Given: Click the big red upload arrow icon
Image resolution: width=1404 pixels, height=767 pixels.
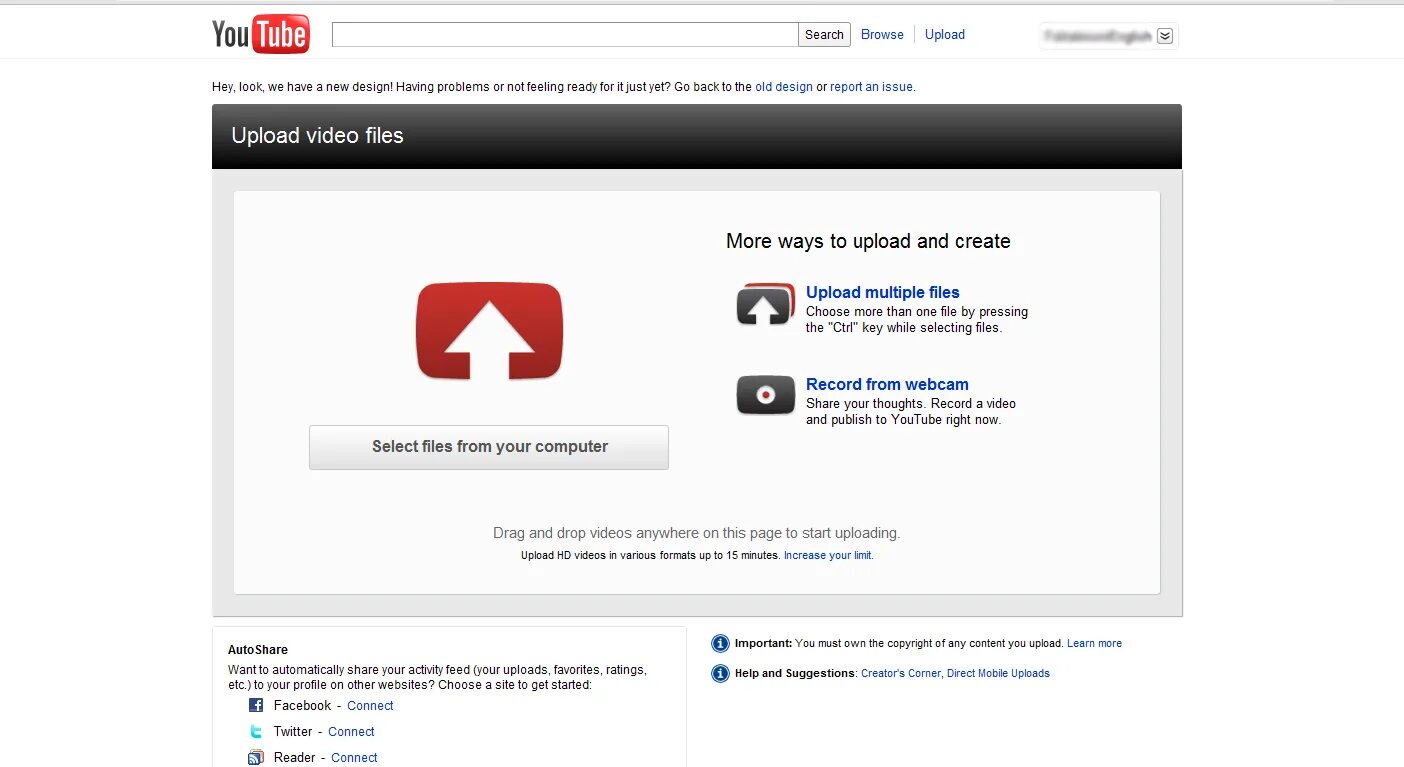Looking at the screenshot, I should coord(489,331).
